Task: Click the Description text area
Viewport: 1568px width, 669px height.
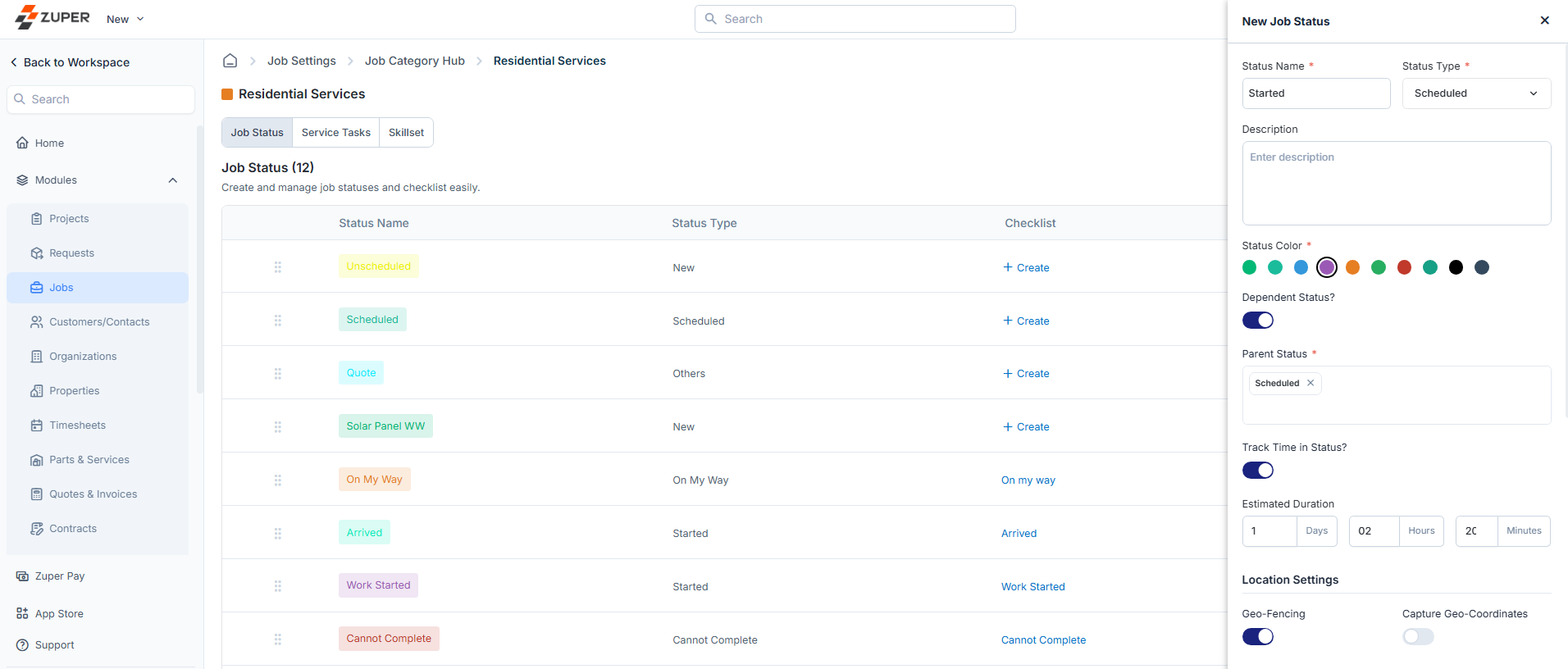Action: point(1396,183)
